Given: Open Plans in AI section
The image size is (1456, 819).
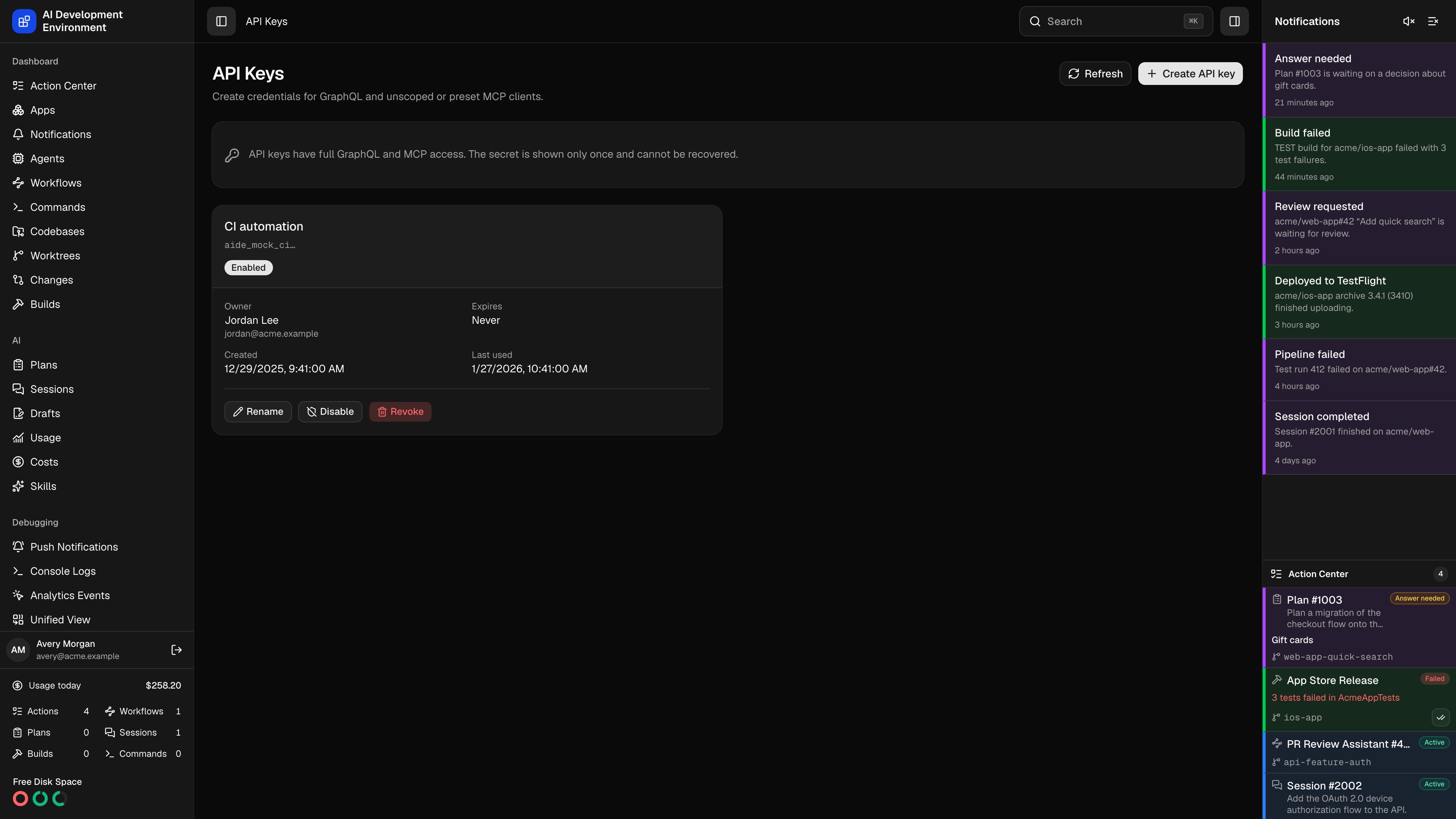Looking at the screenshot, I should (x=97, y=365).
